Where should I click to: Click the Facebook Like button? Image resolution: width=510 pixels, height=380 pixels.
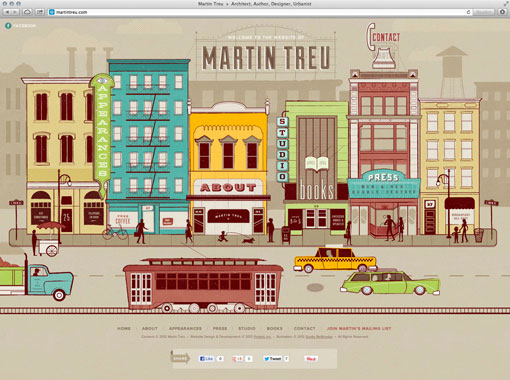coord(206,359)
